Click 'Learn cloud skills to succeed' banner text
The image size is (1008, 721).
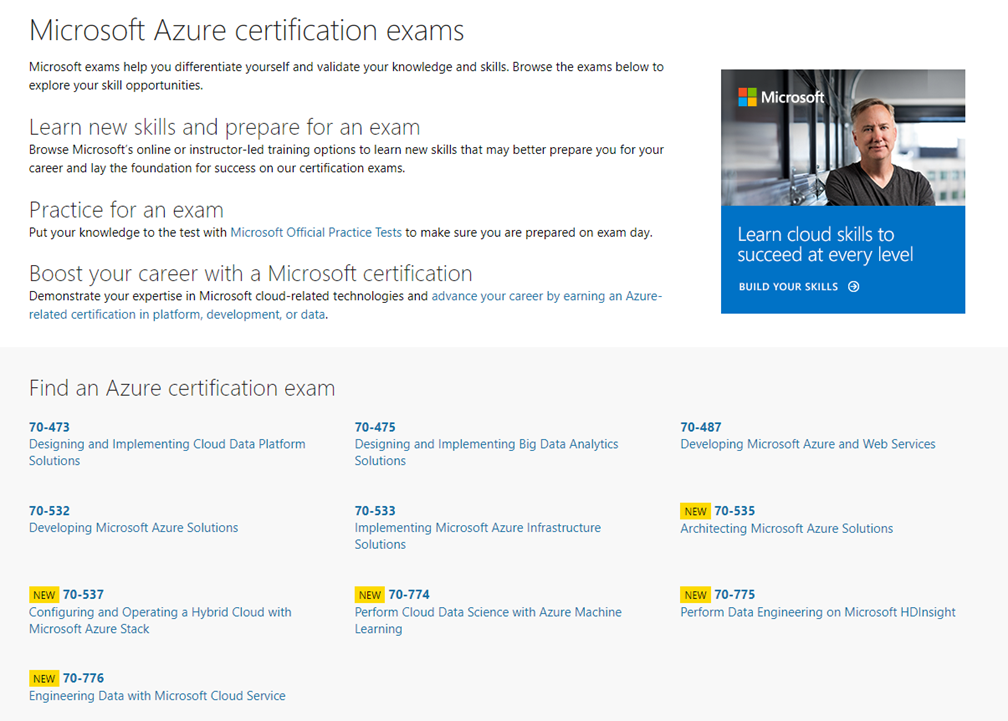[825, 244]
